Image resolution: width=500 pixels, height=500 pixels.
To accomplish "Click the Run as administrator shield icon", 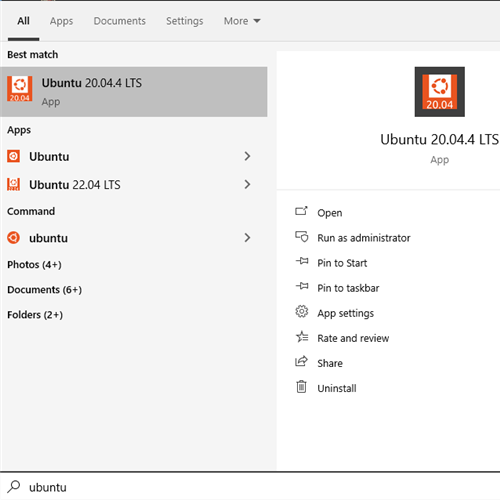I will pos(302,237).
